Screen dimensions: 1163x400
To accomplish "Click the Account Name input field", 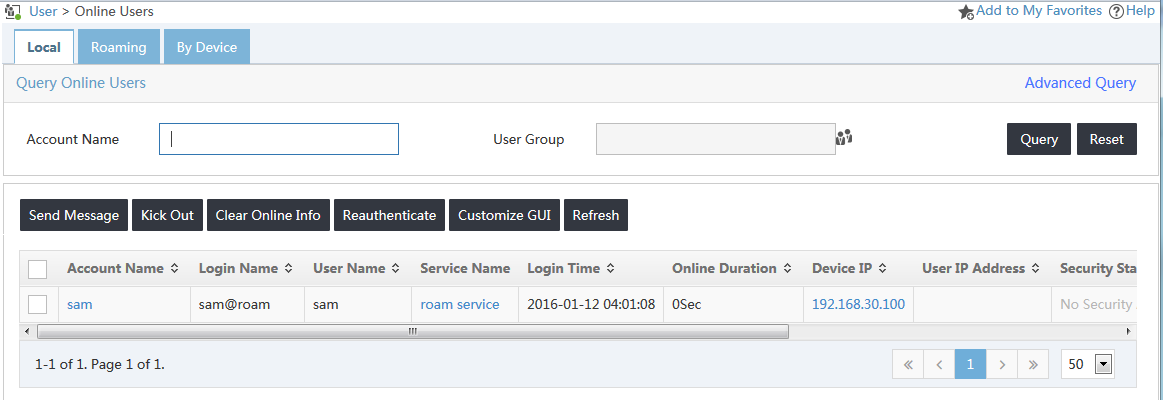I will [279, 139].
